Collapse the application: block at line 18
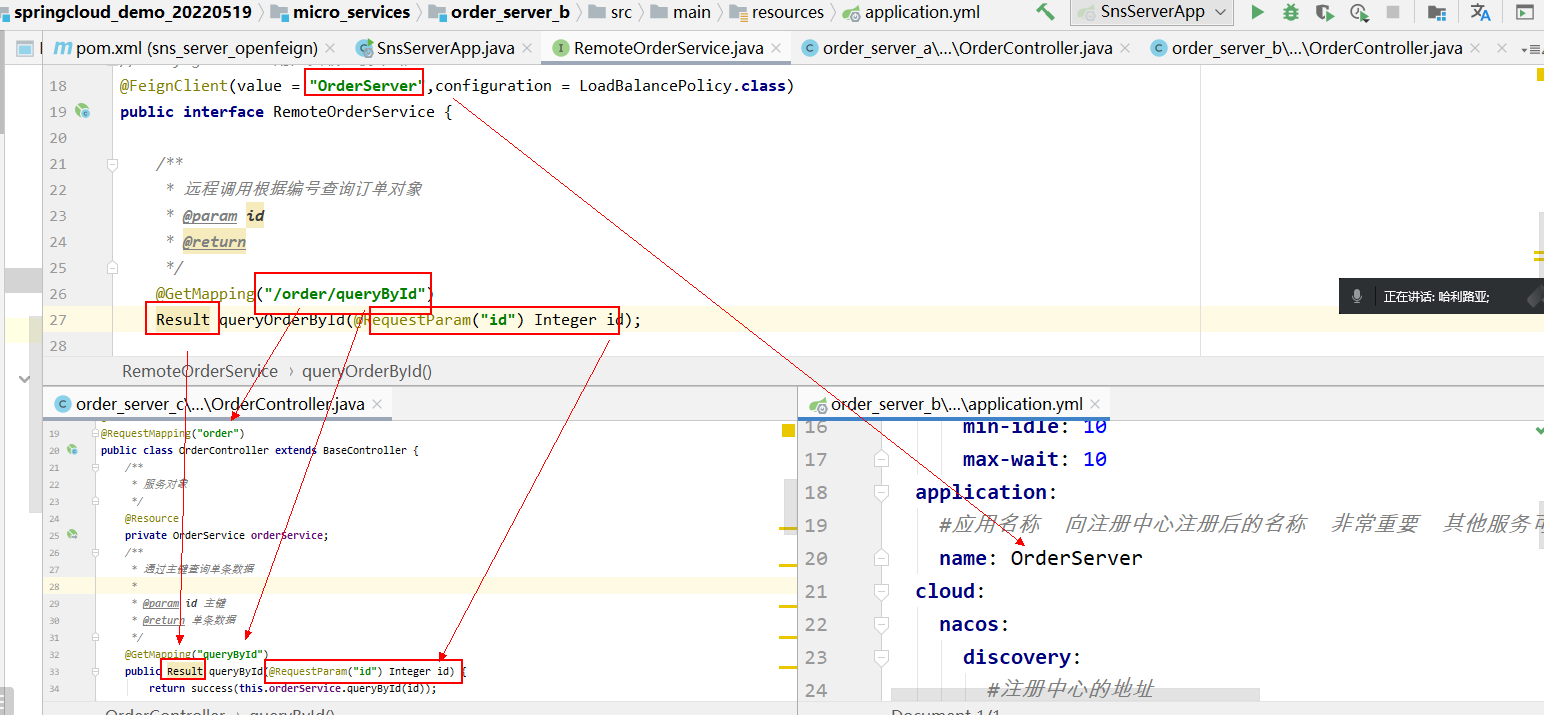1544x715 pixels. click(x=881, y=492)
